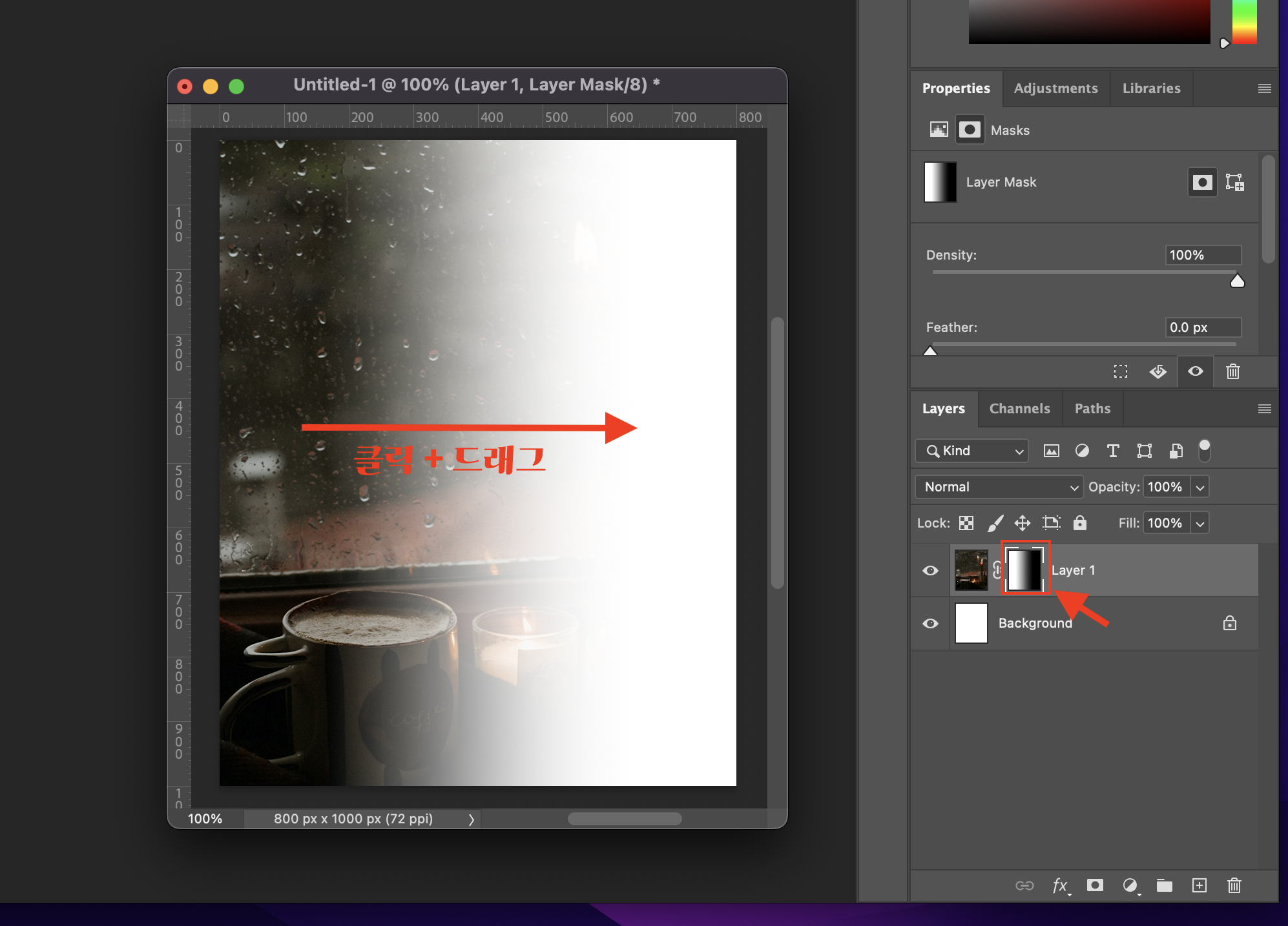Click the trash icon in Layers panel

[x=1234, y=885]
